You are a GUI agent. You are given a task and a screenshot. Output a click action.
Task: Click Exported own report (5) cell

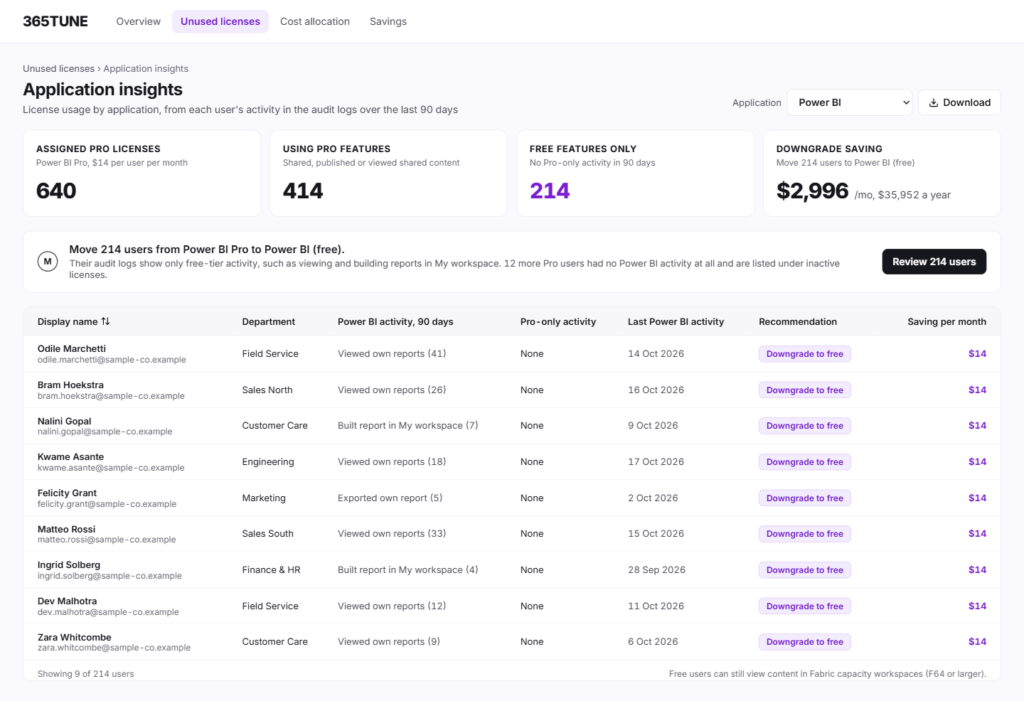[x=390, y=498]
